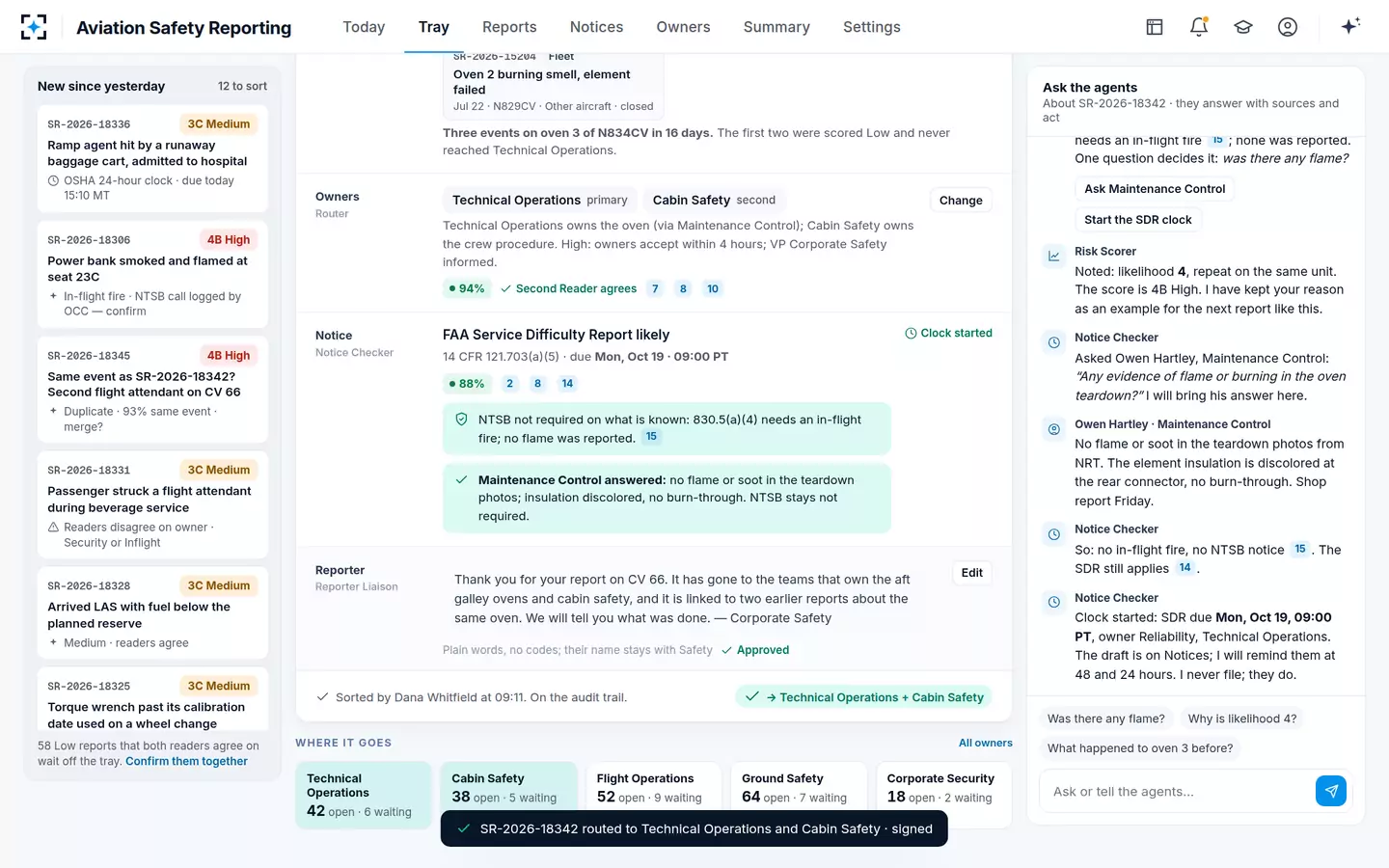This screenshot has width=1389, height=868.
Task: Open the layout panel icon in header
Action: 1155,27
